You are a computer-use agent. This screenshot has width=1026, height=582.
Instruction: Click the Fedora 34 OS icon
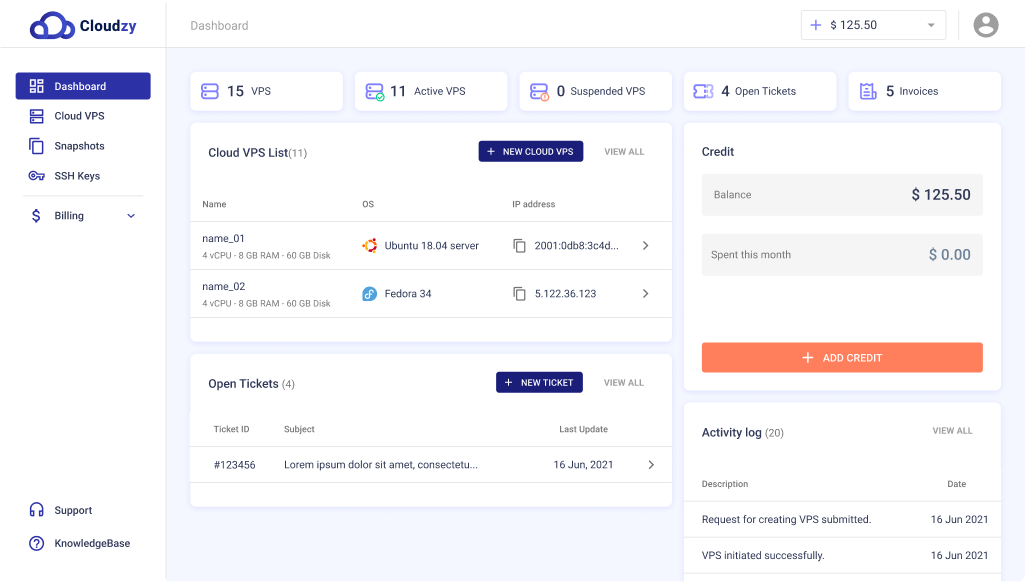coord(371,293)
